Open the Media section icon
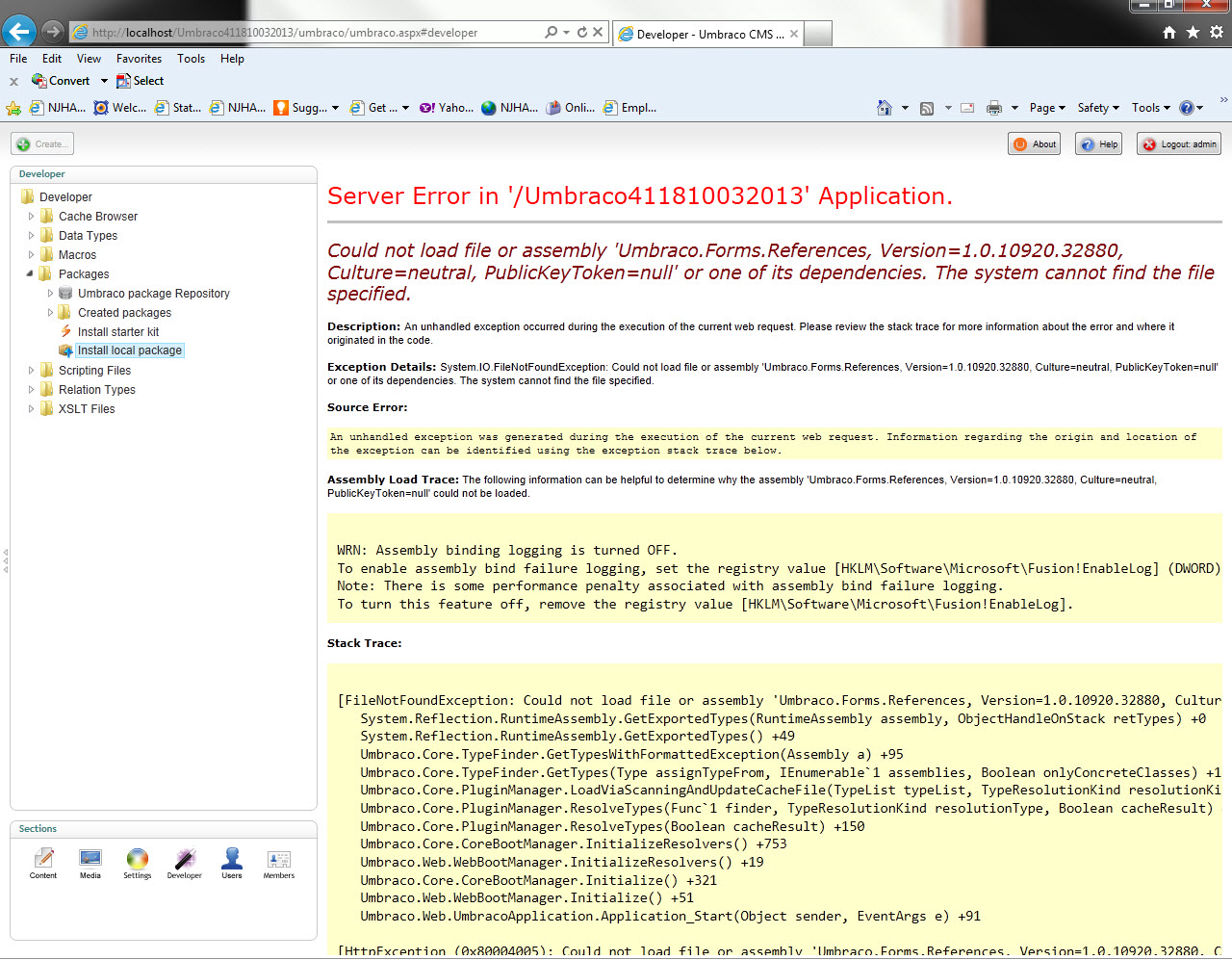 [90, 864]
